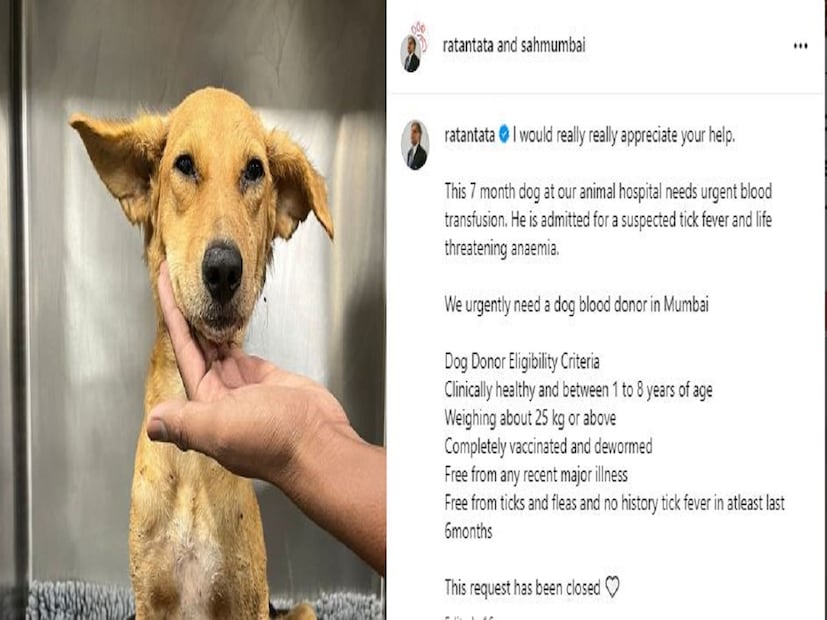The width and height of the screenshot is (827, 620).
Task: Click 'Clinically healthy and between 1 to 8 years' line
Action: coord(578,390)
